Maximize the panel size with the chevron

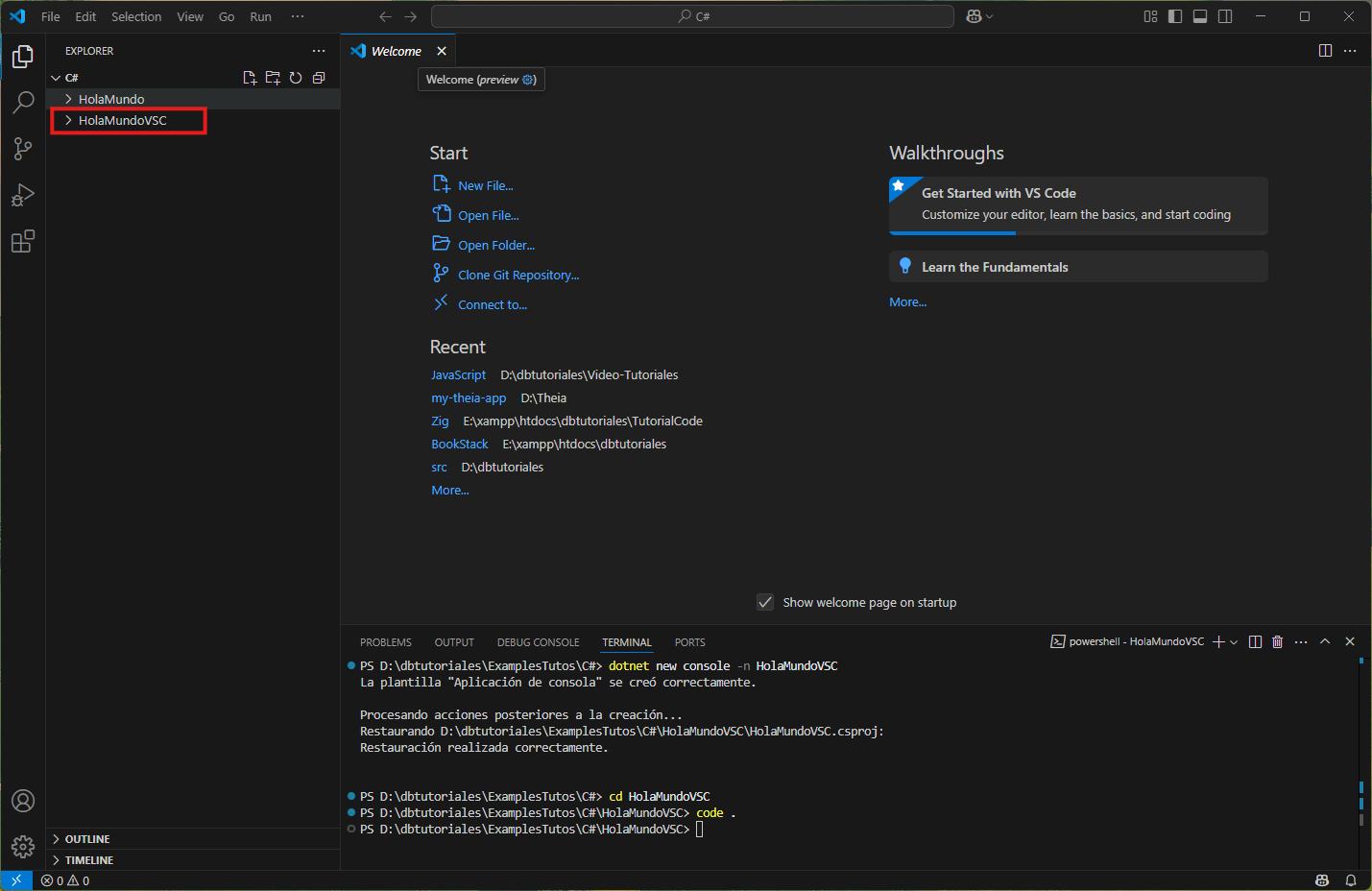(x=1325, y=641)
